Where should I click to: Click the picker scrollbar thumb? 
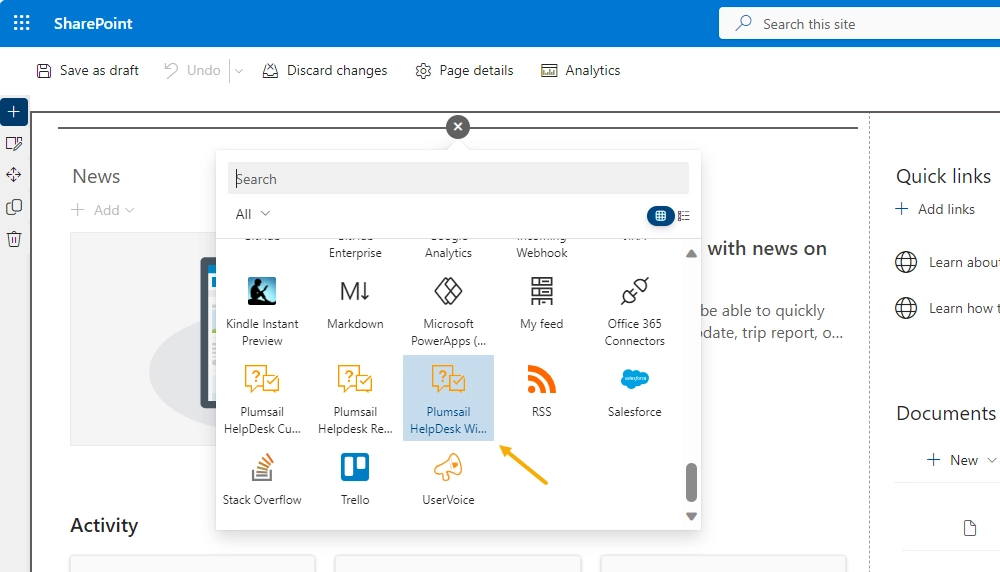[x=691, y=482]
